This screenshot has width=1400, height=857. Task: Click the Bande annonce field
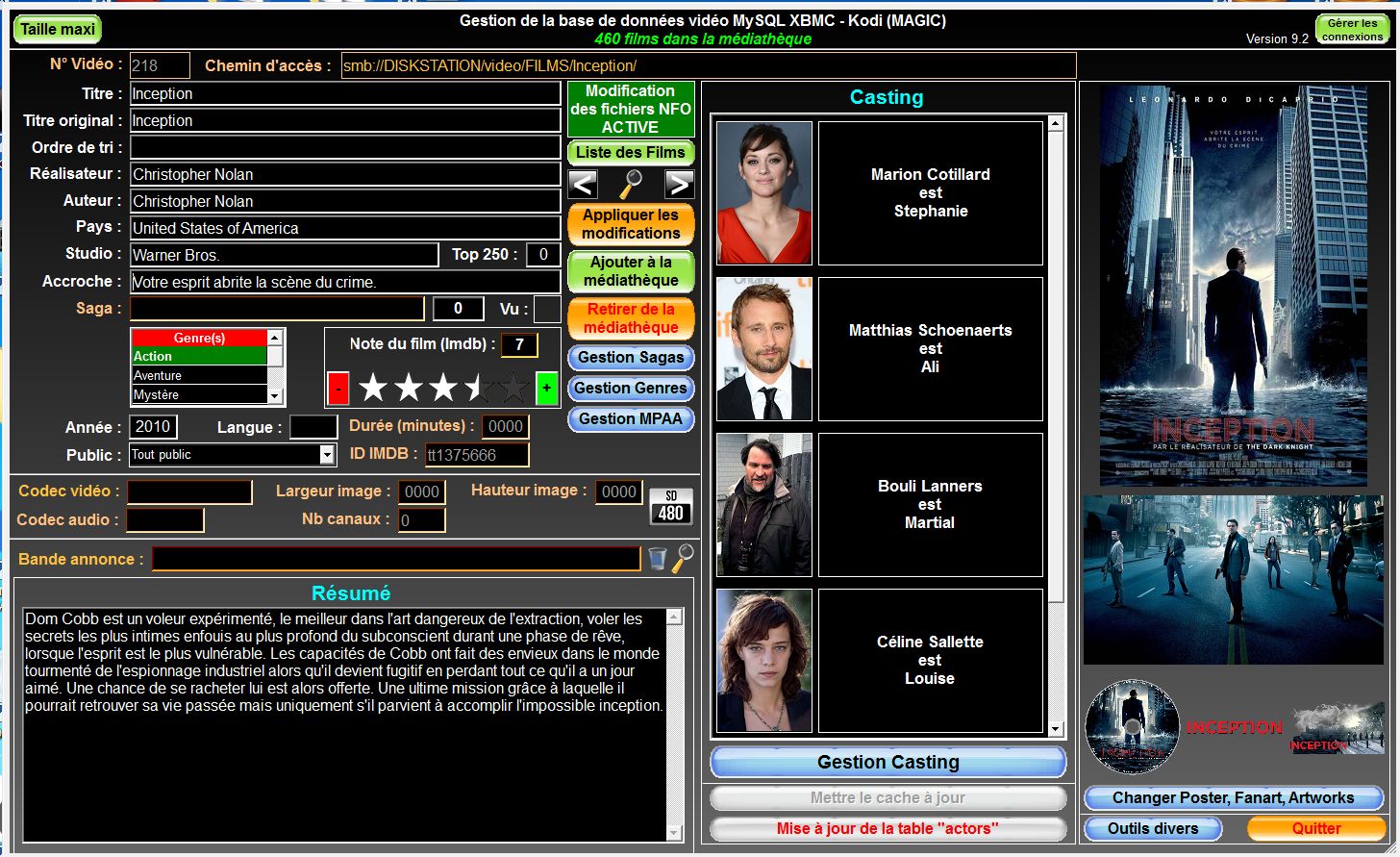396,559
